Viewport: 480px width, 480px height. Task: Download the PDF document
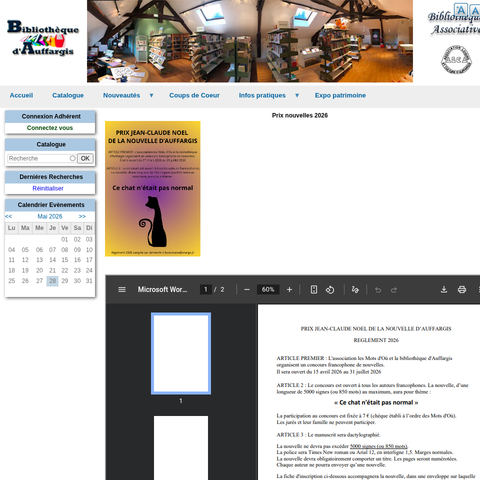[444, 289]
